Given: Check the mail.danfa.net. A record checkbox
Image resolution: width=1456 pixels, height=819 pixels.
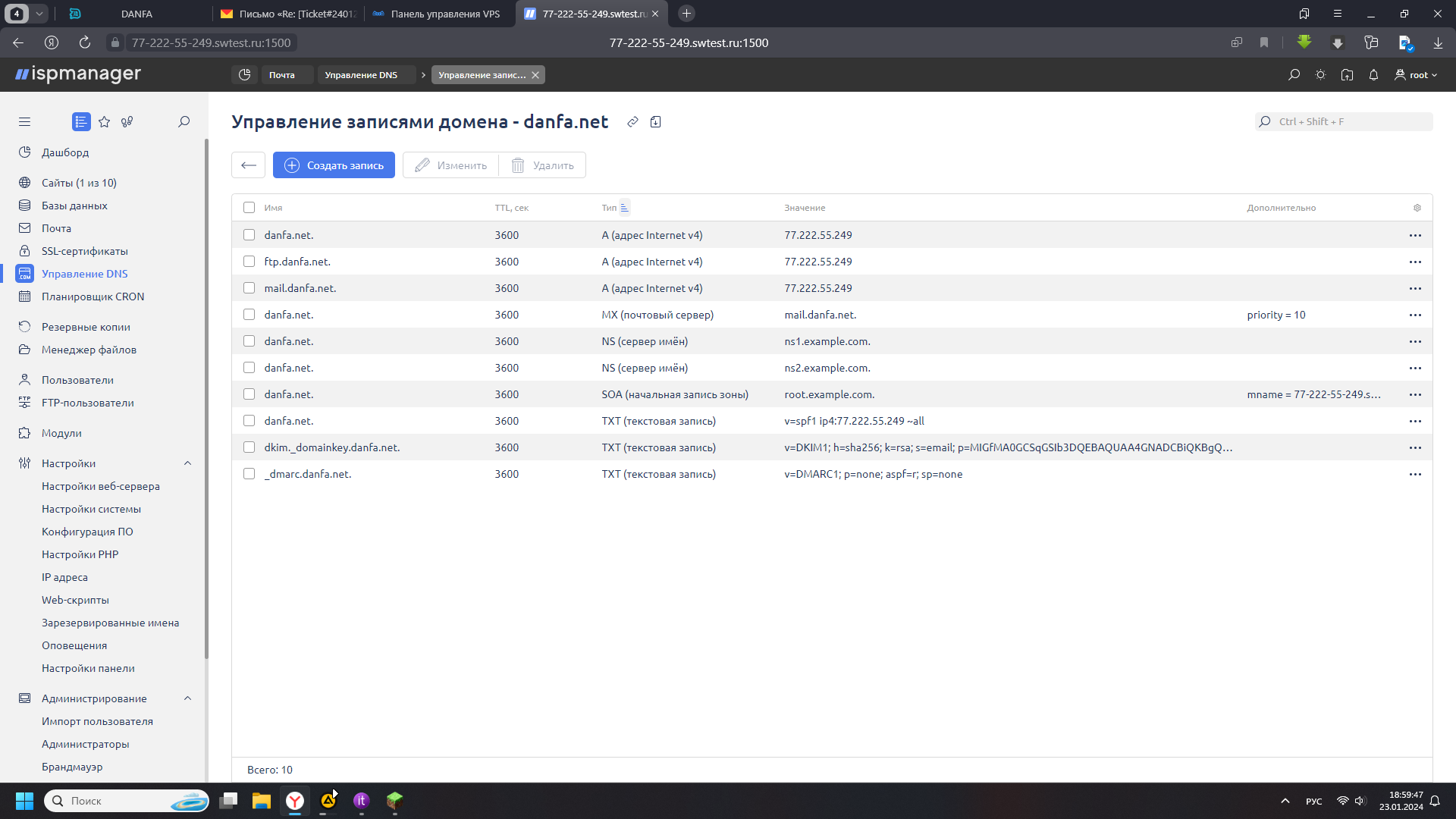Looking at the screenshot, I should [249, 288].
